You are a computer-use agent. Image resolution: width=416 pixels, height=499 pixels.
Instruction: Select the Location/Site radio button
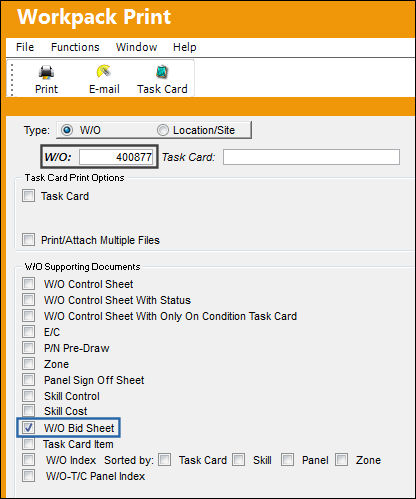click(163, 130)
